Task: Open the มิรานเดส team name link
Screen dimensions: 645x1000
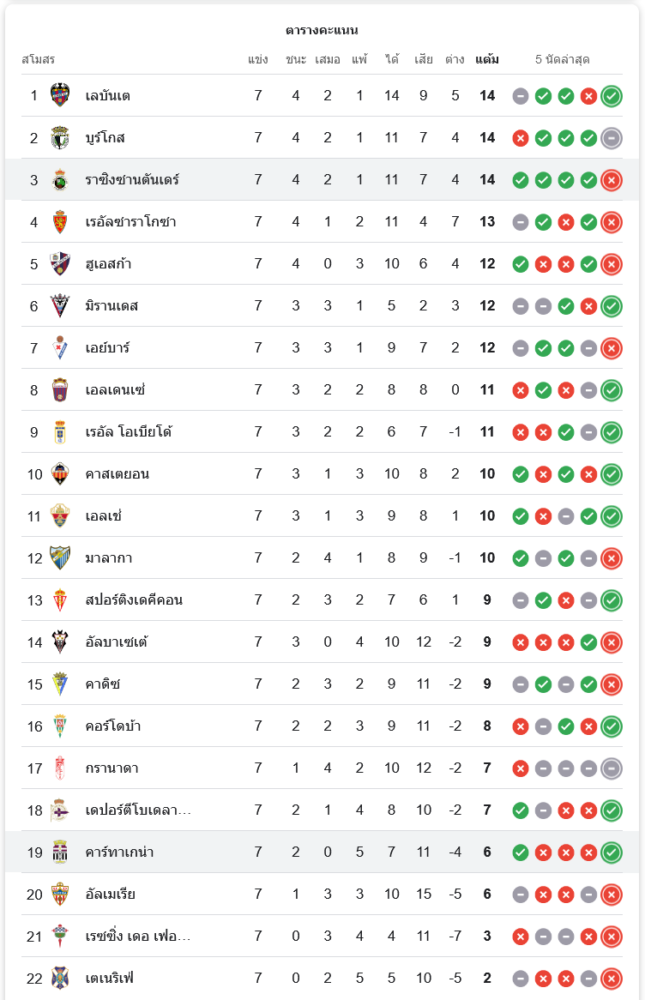Action: pos(112,306)
